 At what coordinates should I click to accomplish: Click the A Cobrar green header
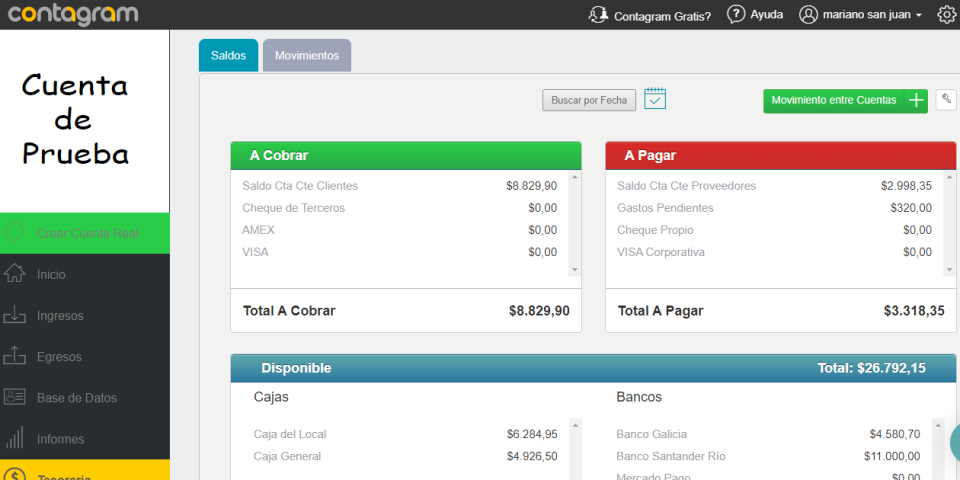(x=406, y=156)
